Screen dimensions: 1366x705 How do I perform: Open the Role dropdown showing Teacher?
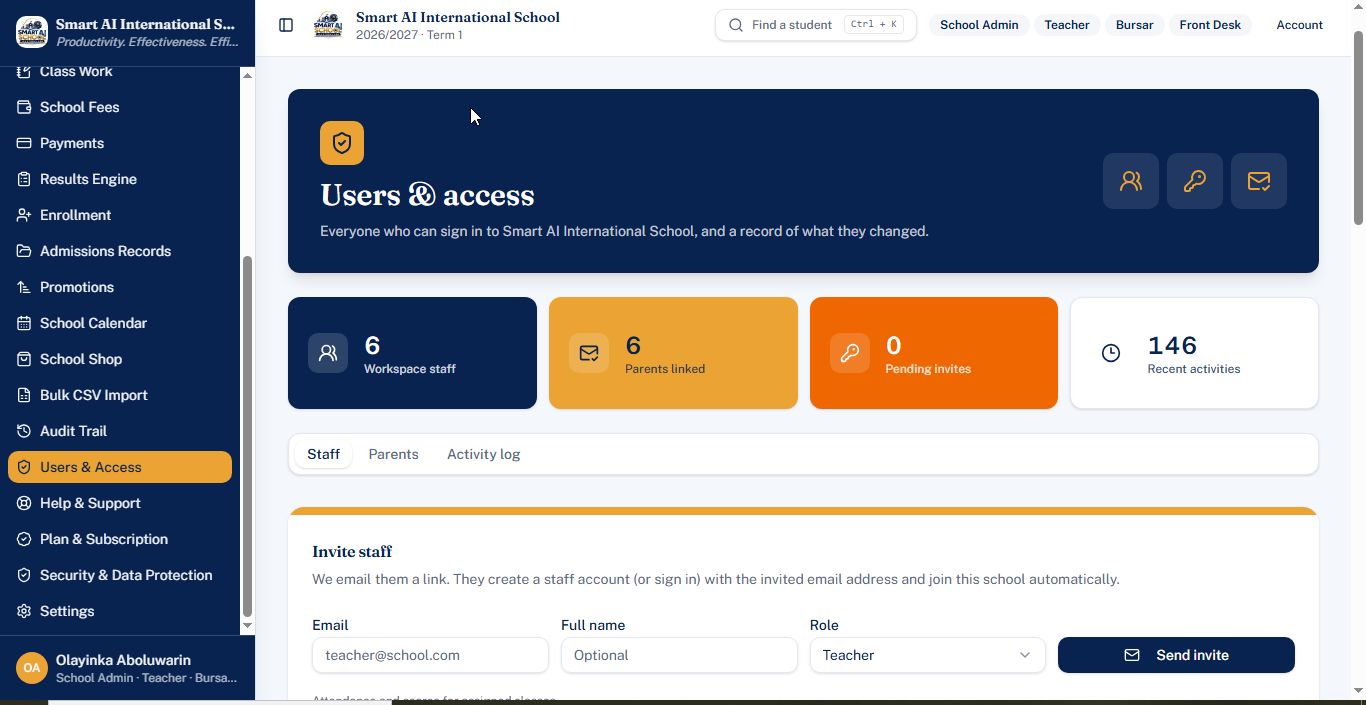927,655
